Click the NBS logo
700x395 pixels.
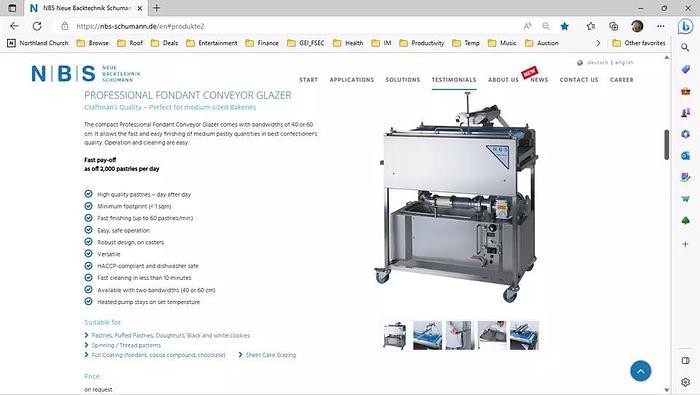[86, 73]
